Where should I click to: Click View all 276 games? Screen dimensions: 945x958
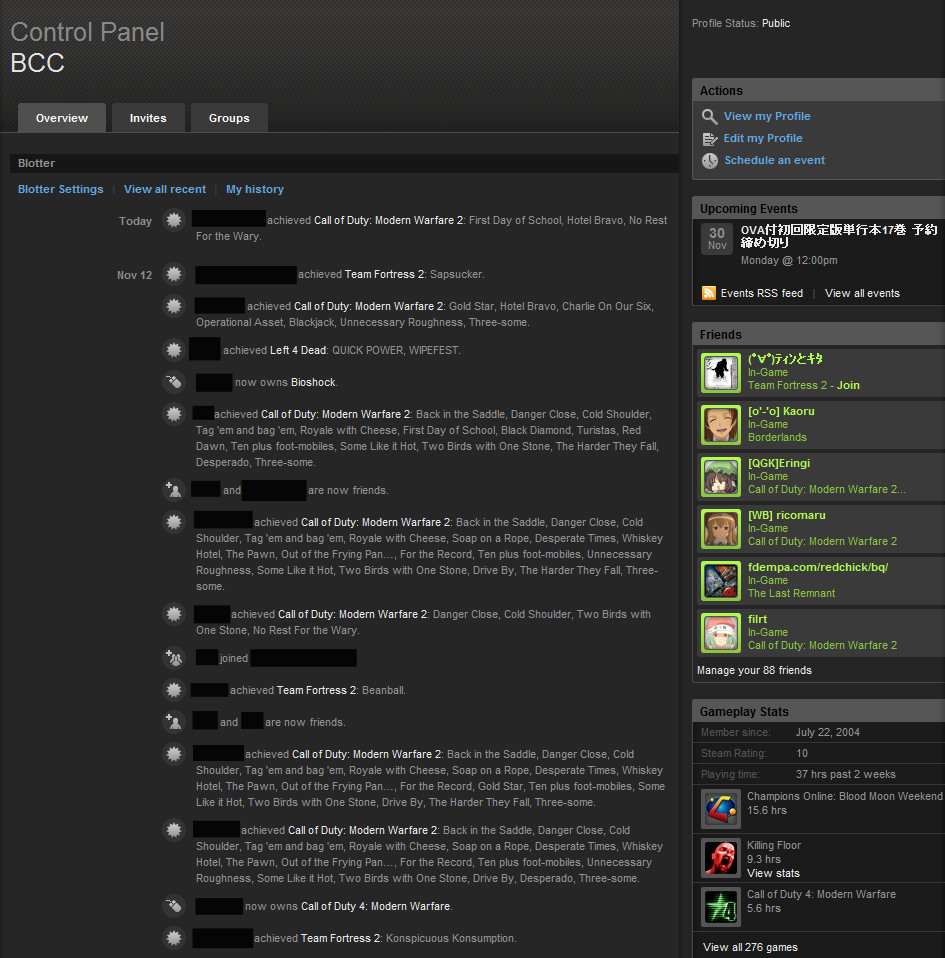(750, 947)
